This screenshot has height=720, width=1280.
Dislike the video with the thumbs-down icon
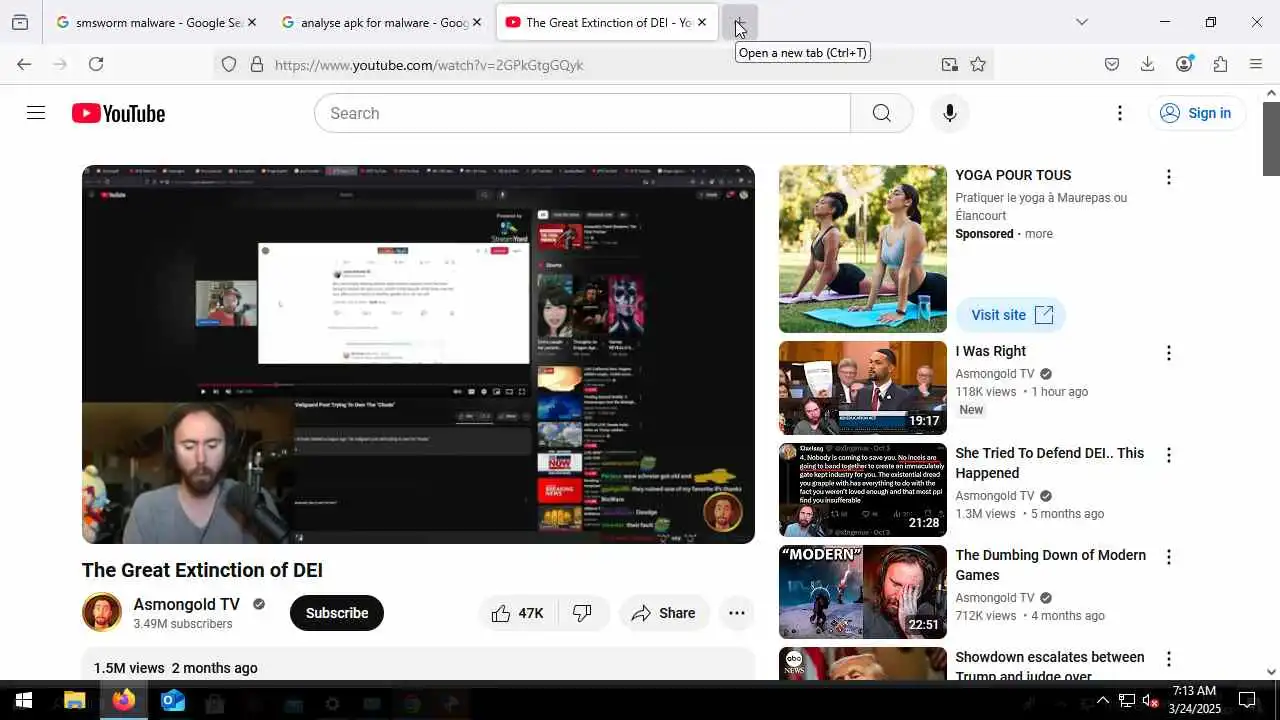click(582, 613)
